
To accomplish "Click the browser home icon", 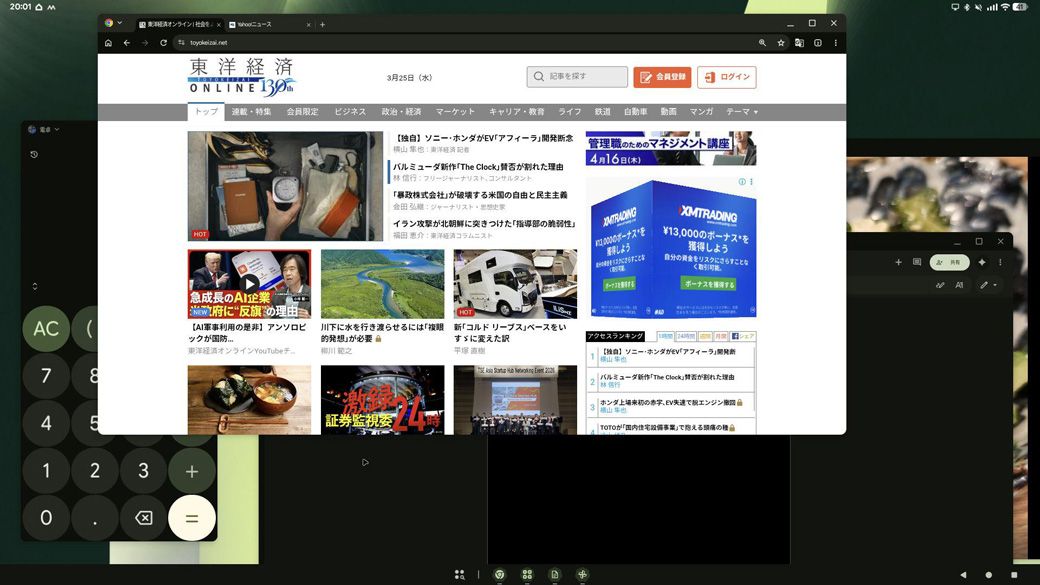I will pyautogui.click(x=108, y=43).
